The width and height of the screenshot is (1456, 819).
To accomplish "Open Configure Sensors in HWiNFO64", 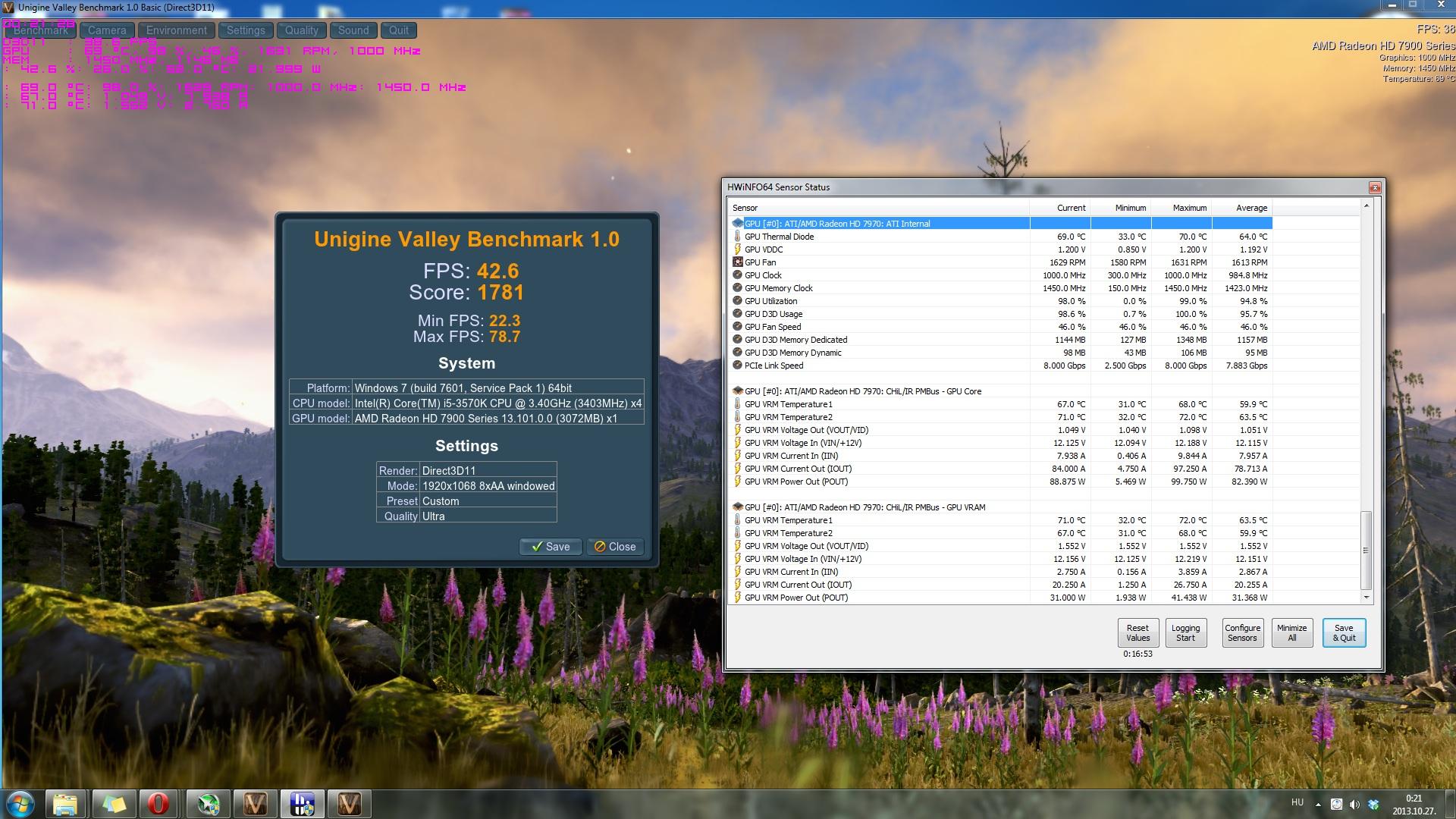I will point(1242,632).
